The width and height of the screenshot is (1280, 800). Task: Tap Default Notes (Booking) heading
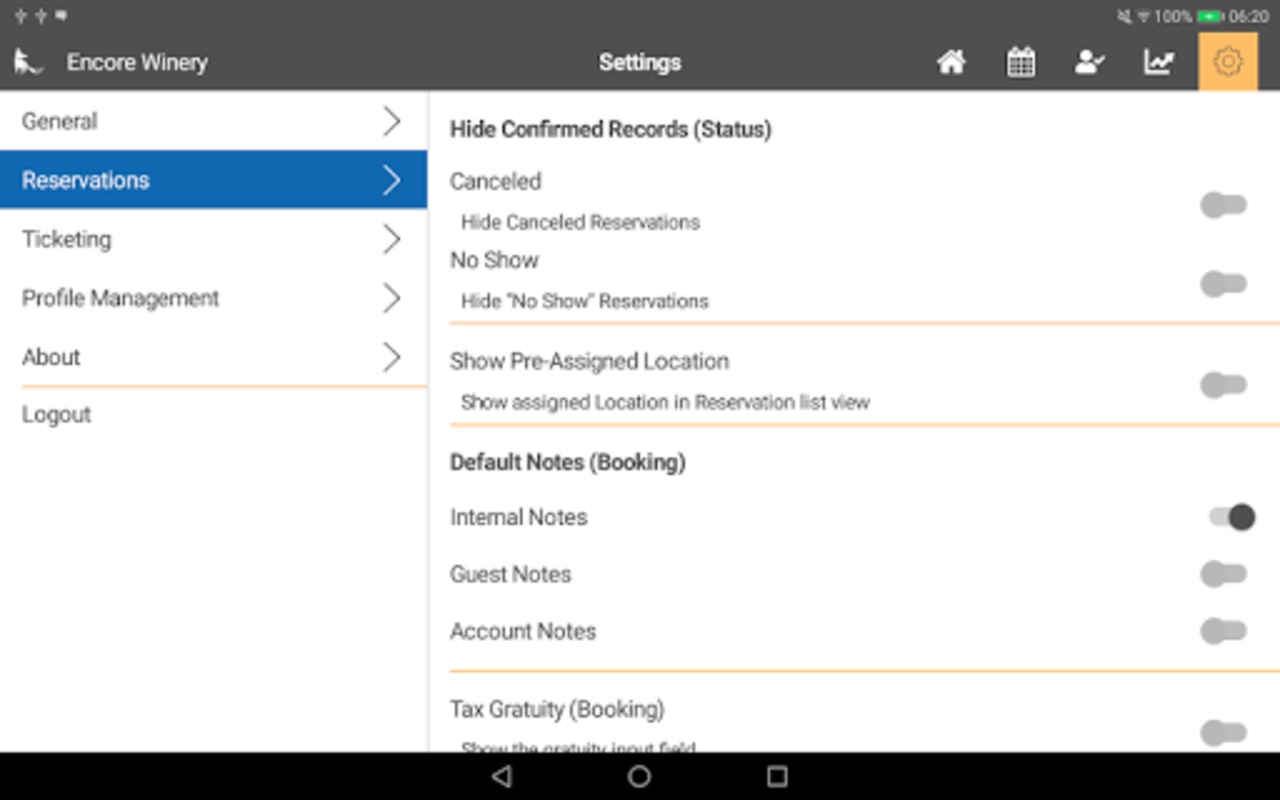pos(568,462)
